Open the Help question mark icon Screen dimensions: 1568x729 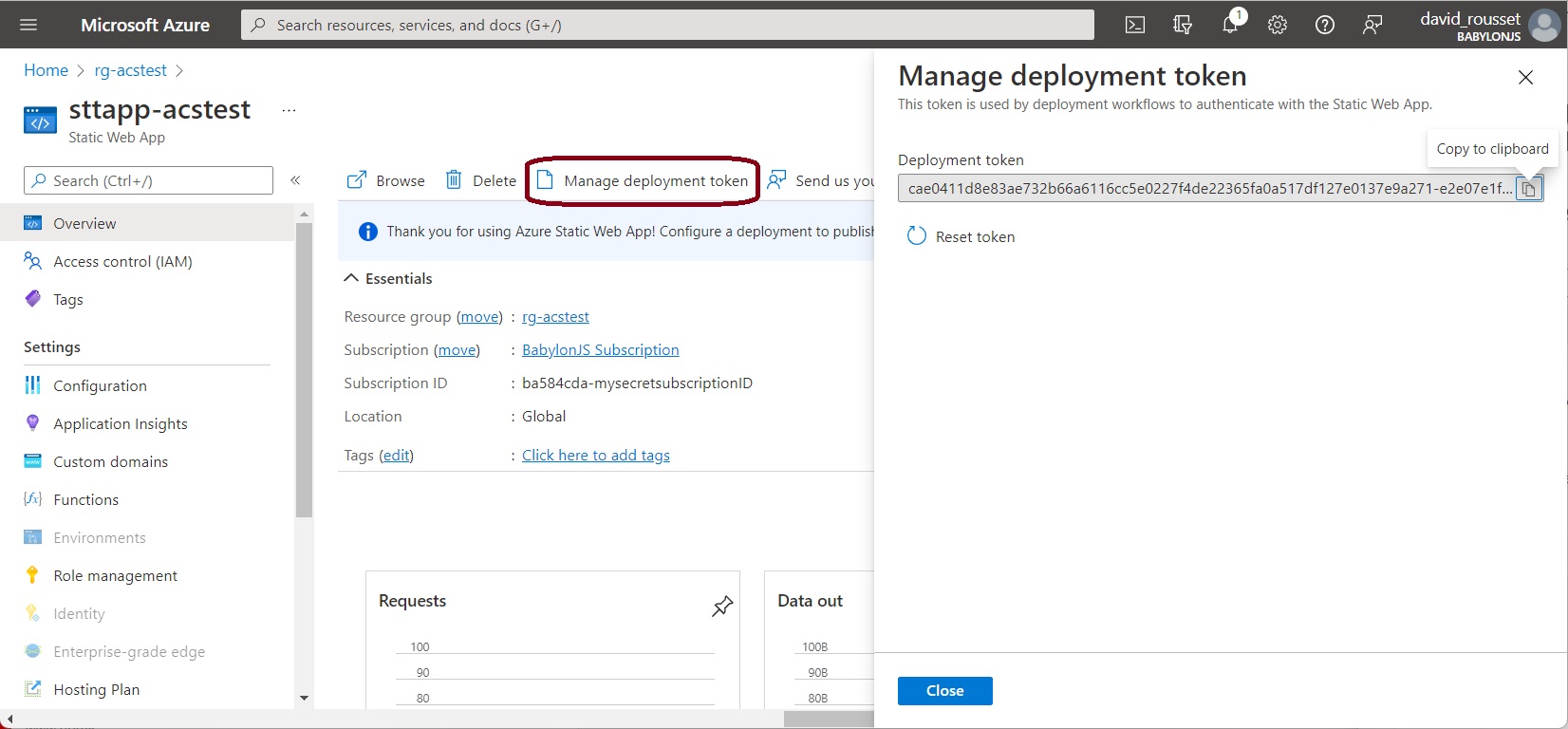(x=1325, y=25)
